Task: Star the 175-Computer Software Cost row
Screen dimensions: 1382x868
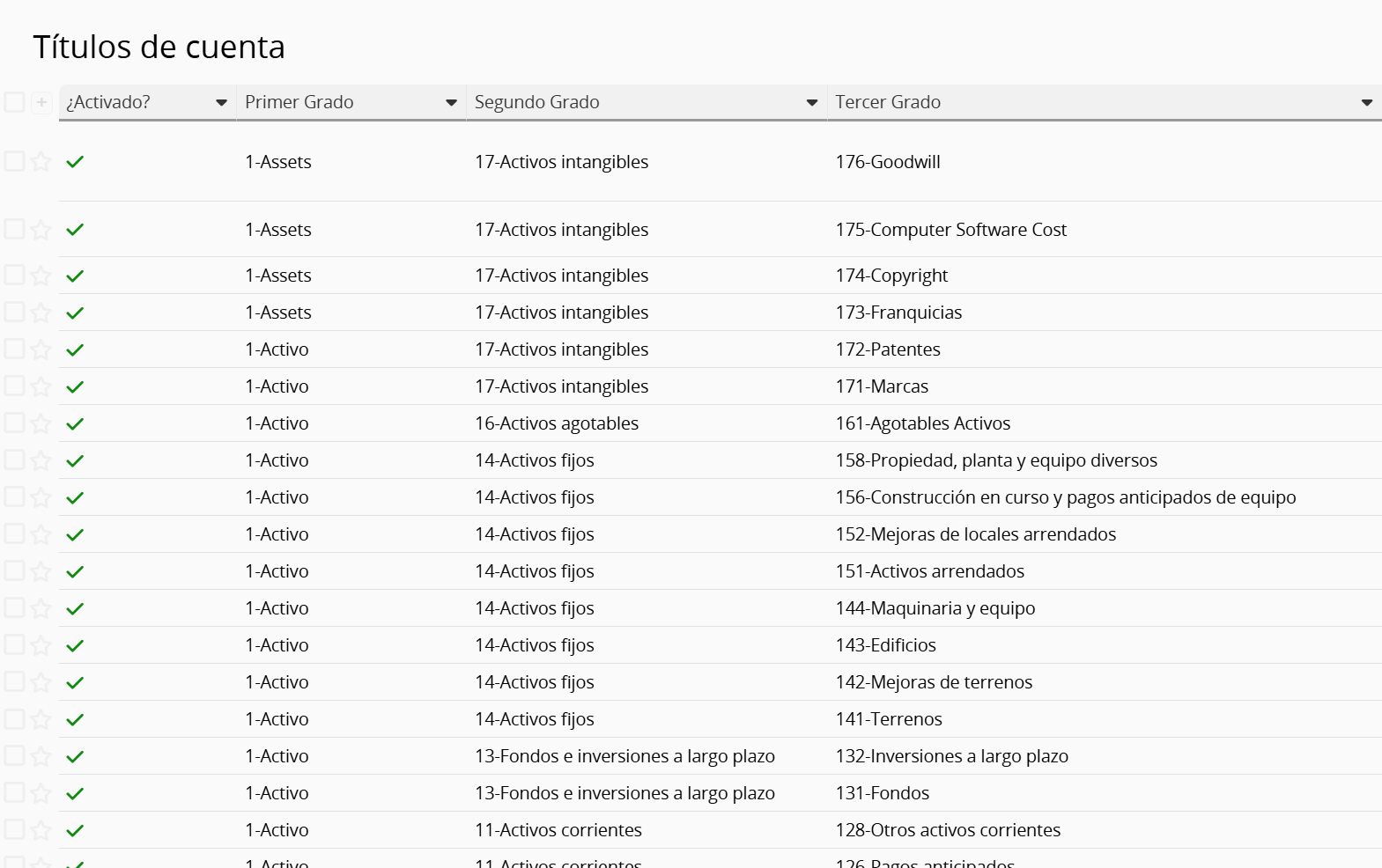Action: click(x=41, y=230)
